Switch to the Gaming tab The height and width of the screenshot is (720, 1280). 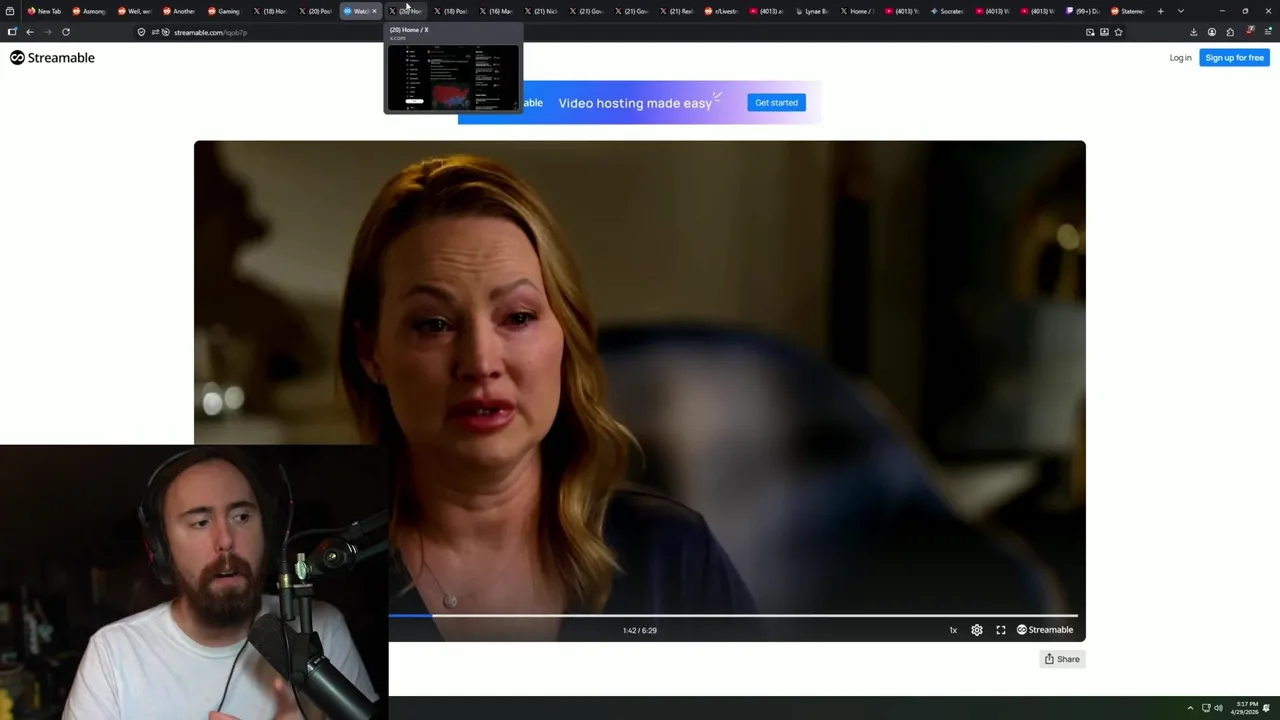click(225, 11)
